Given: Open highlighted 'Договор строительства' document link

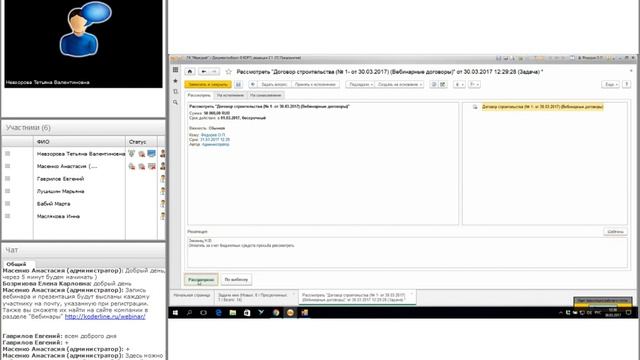Looking at the screenshot, I should pyautogui.click(x=542, y=107).
